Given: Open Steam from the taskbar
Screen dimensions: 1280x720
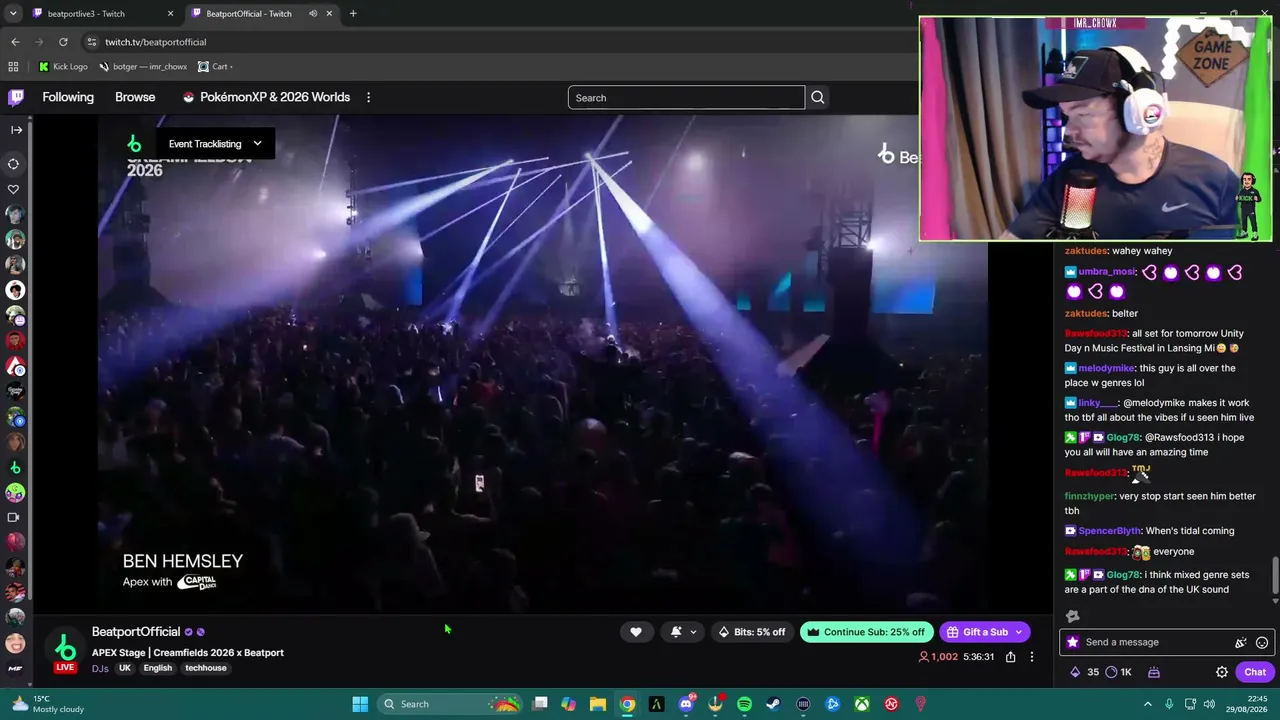Looking at the screenshot, I should click(773, 704).
